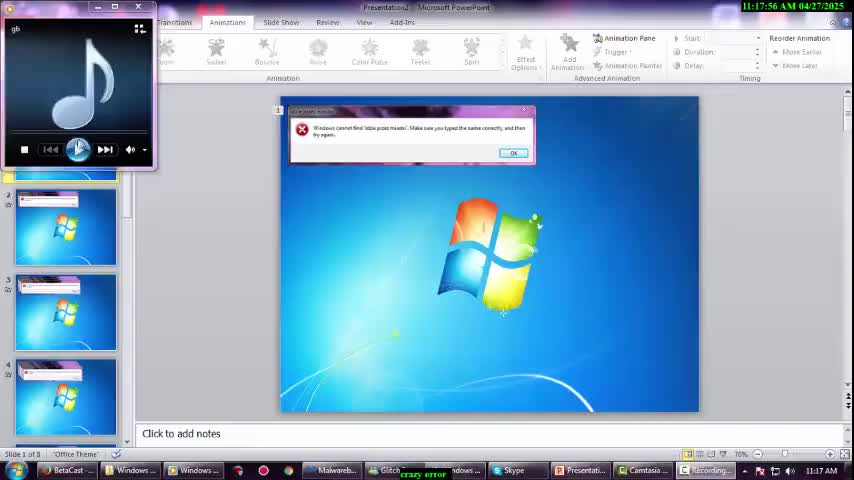Open the Review ribbon tab
Screen dimensions: 854x480
click(328, 22)
